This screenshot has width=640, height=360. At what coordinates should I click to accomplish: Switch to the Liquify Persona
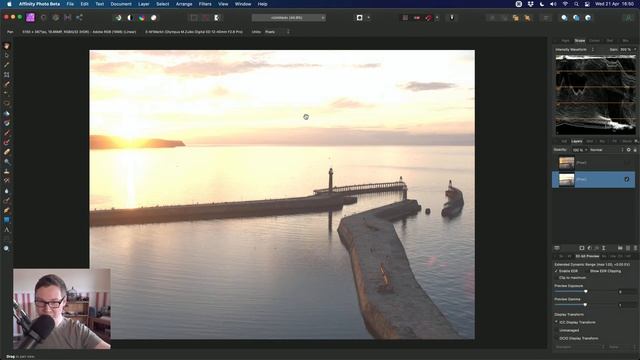(x=44, y=18)
